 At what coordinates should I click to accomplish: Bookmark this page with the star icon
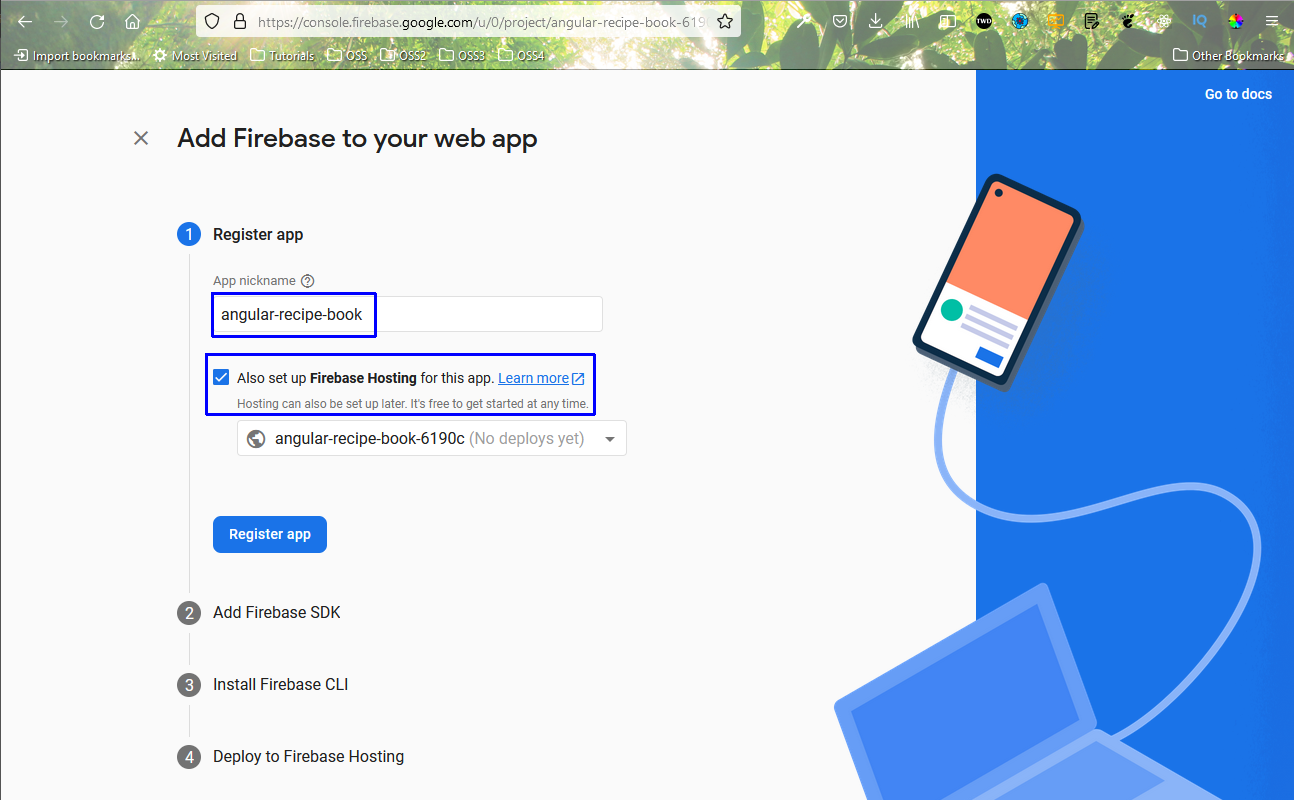click(x=725, y=21)
